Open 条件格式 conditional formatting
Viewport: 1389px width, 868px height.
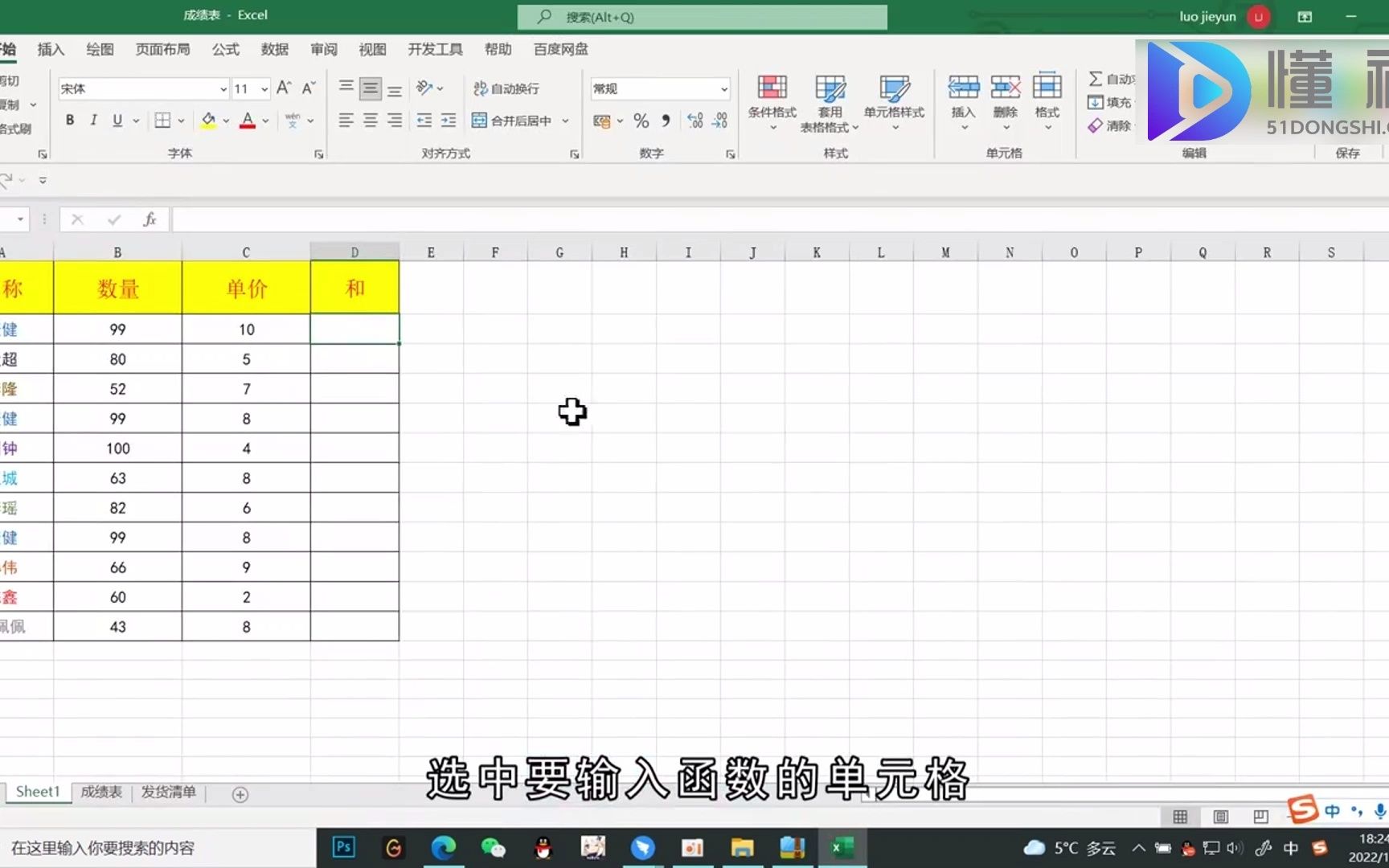pos(772,103)
